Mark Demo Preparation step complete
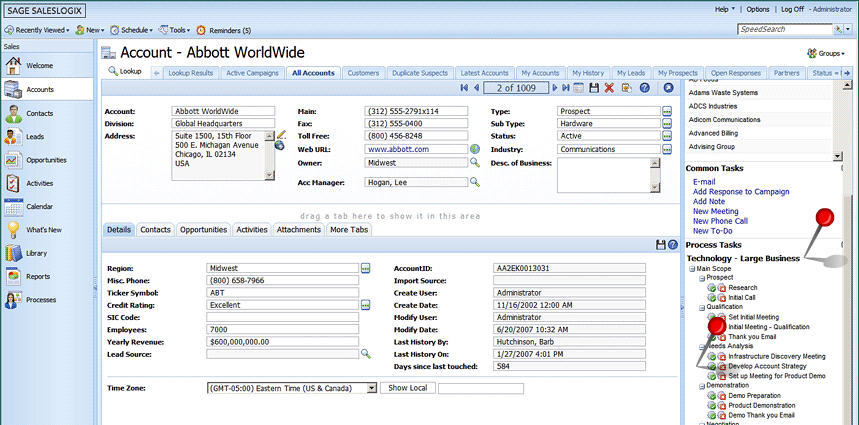 point(712,395)
